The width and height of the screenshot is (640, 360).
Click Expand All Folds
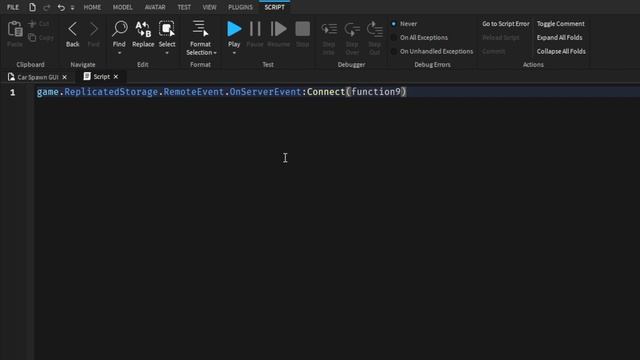(559, 38)
